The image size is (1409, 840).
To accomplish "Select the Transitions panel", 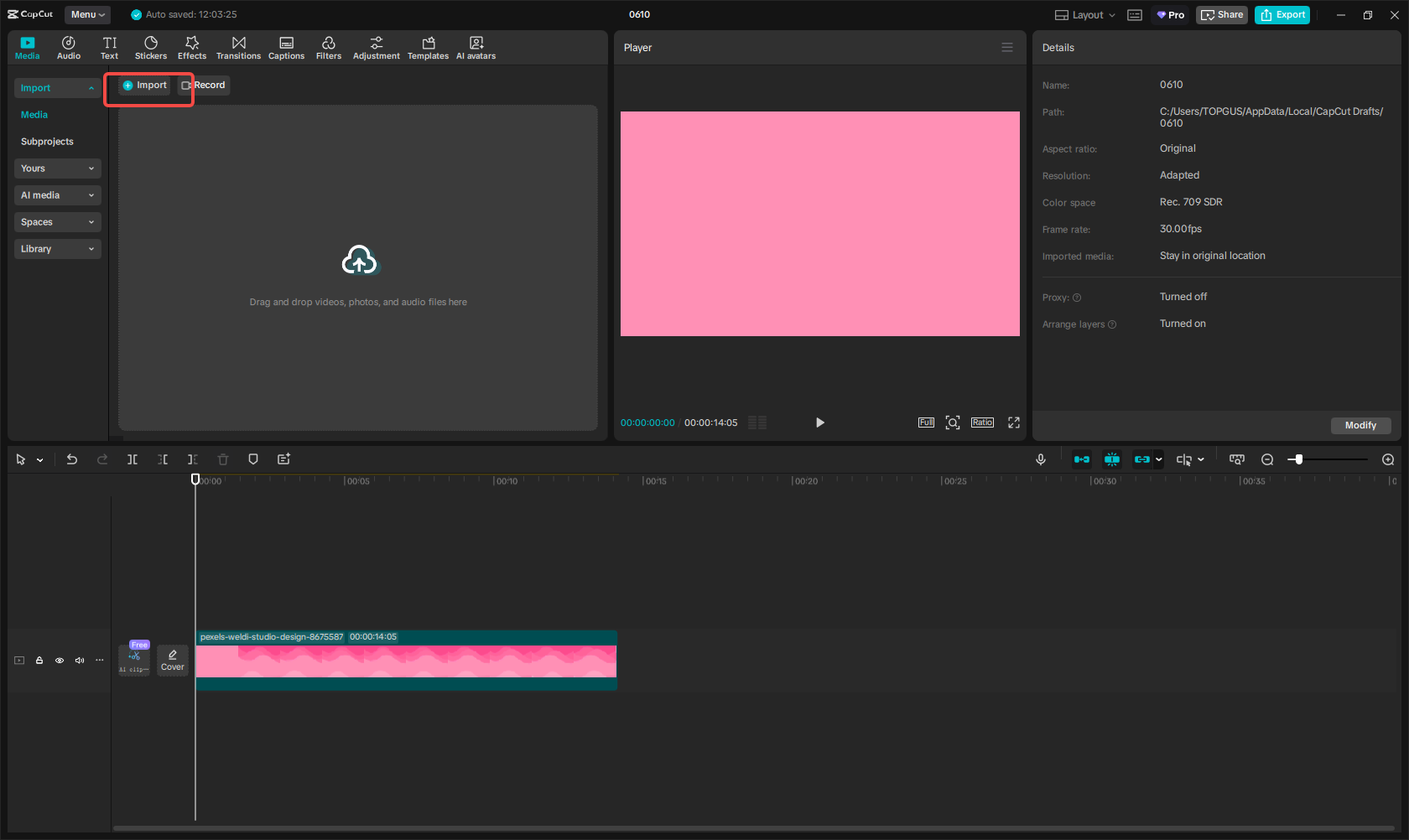I will coord(238,47).
